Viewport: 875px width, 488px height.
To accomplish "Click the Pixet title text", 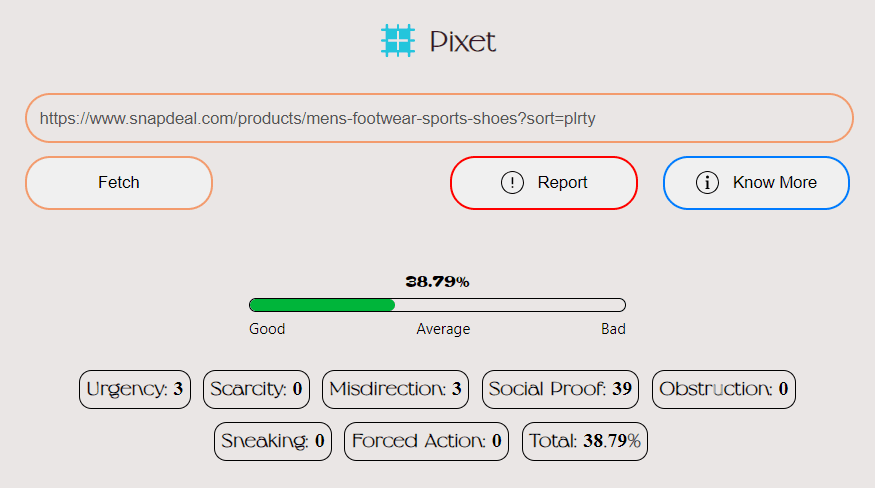I will pos(463,41).
